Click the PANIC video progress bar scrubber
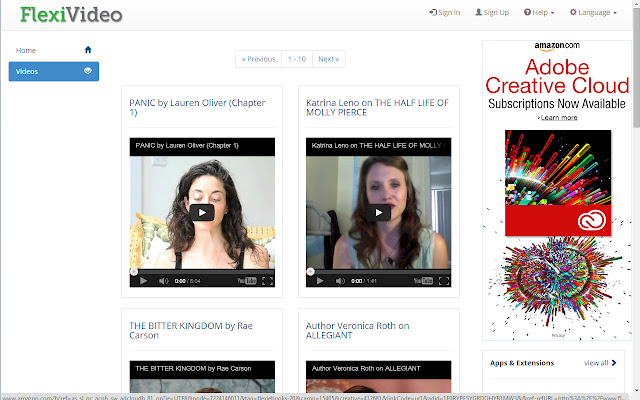The width and height of the screenshot is (640, 400). [133, 271]
